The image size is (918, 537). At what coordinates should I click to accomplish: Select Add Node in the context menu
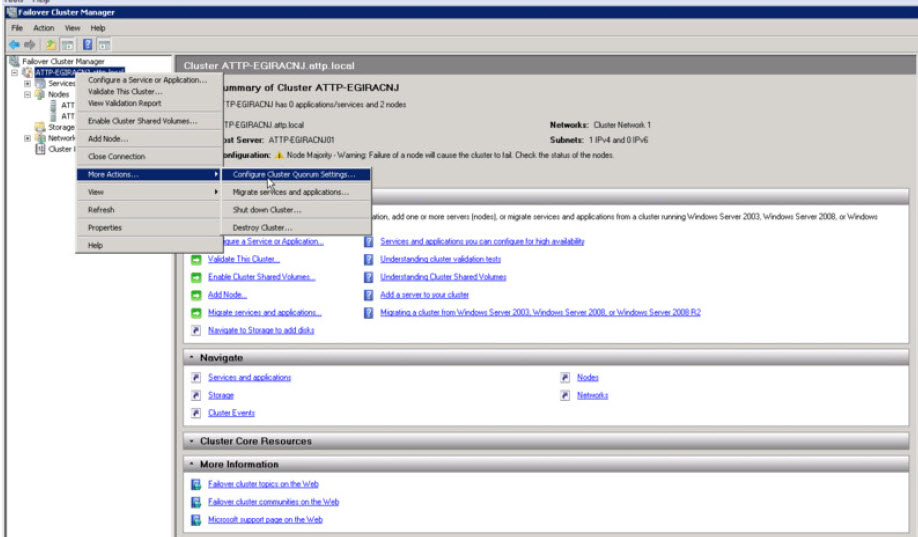149,139
